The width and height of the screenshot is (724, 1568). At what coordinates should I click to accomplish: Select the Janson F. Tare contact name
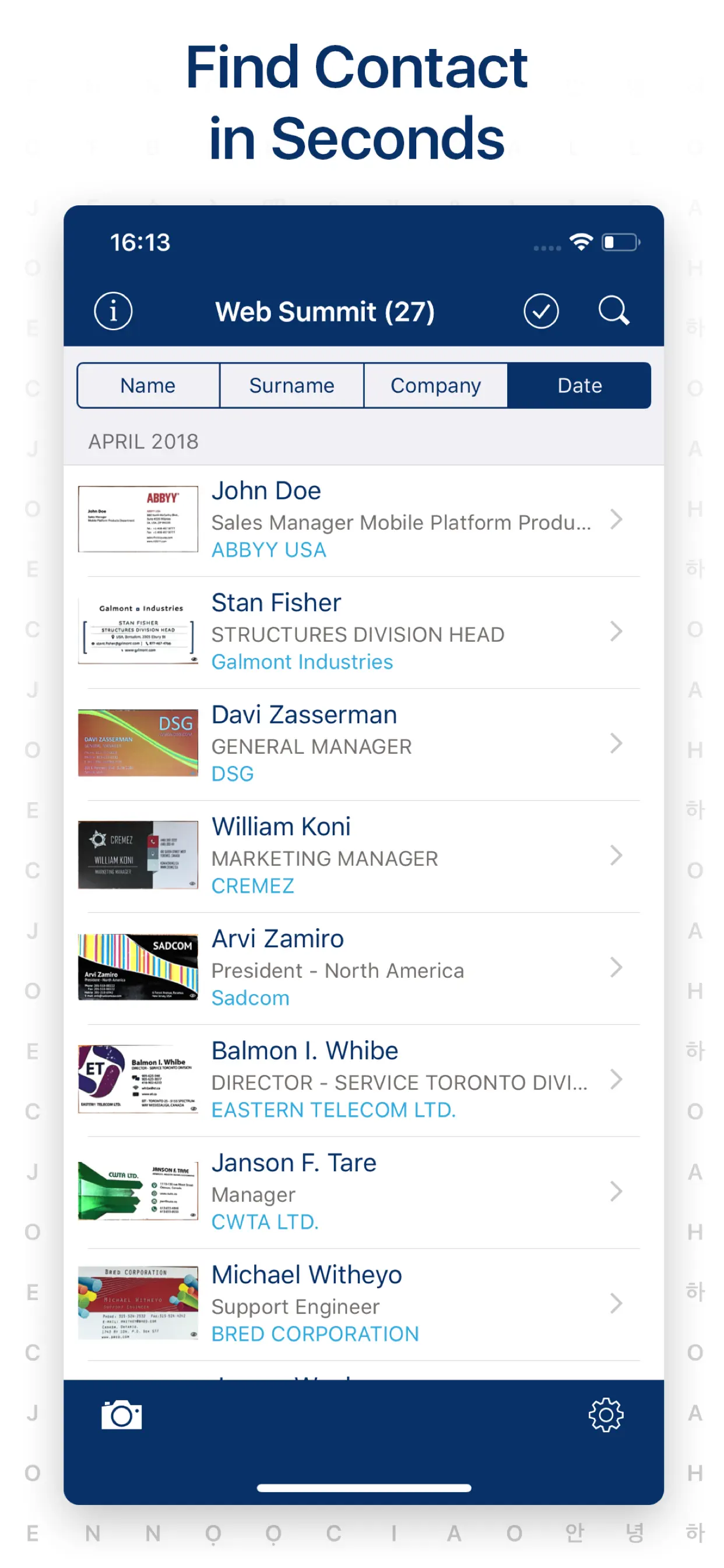tap(294, 1163)
